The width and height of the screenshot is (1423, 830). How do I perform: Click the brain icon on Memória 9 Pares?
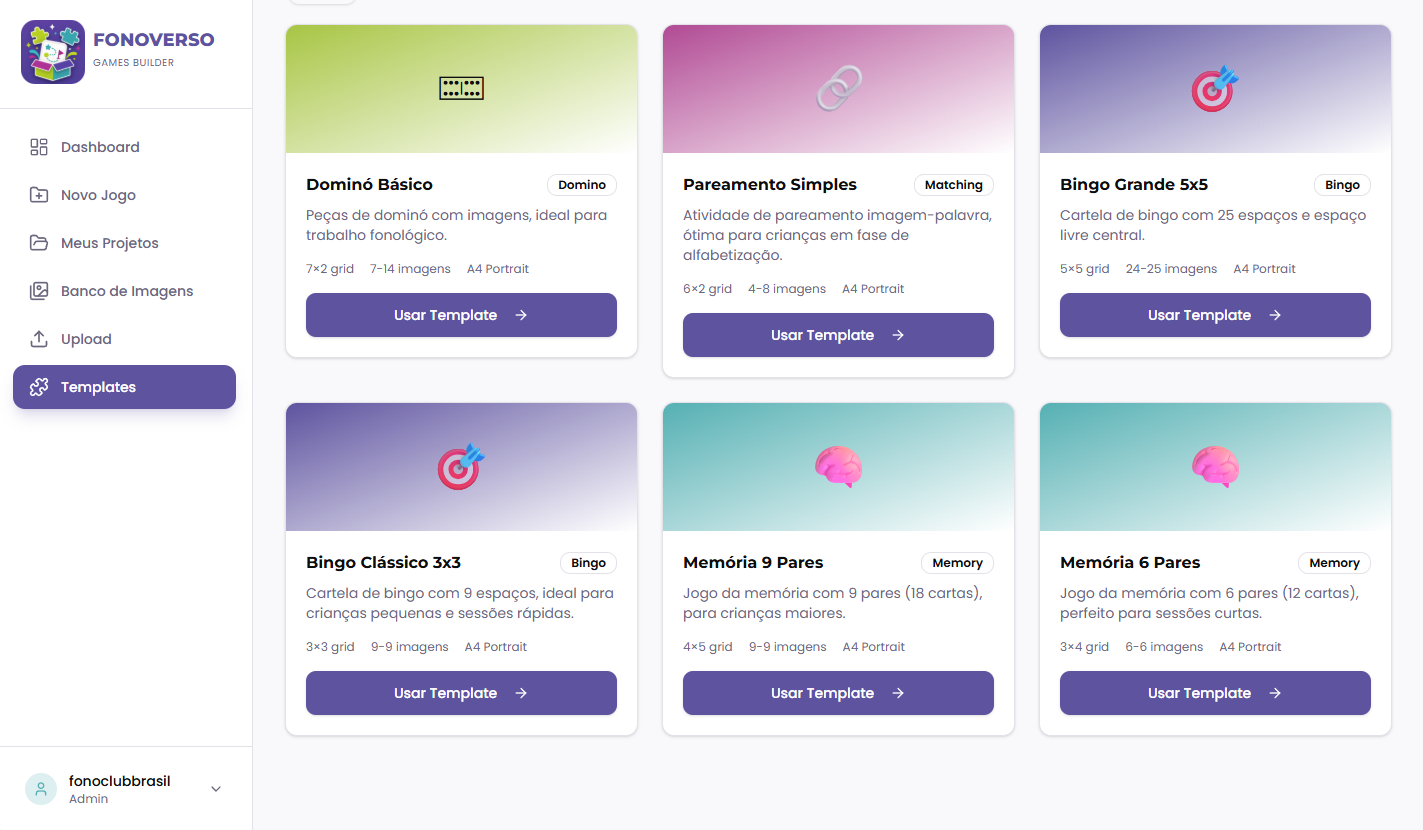(838, 466)
